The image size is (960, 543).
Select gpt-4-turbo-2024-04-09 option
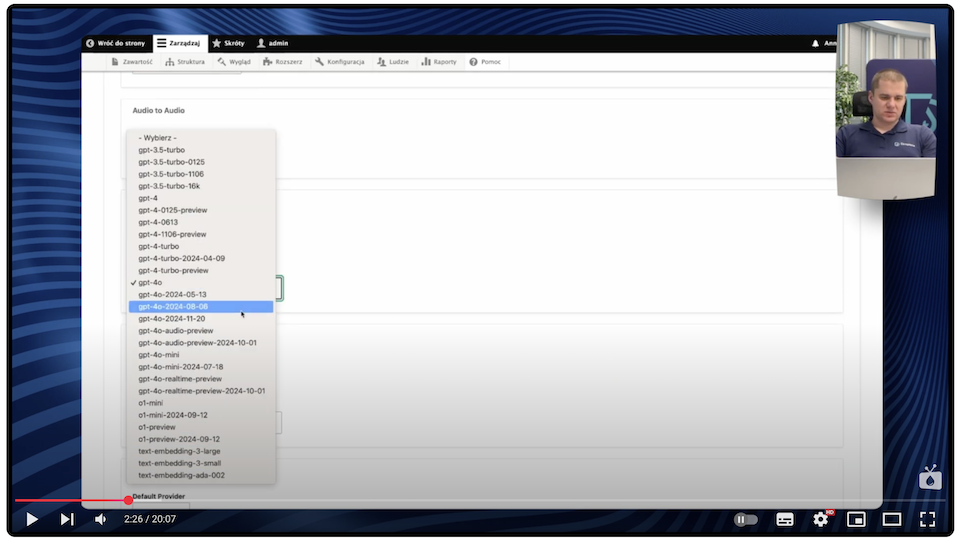click(201, 258)
